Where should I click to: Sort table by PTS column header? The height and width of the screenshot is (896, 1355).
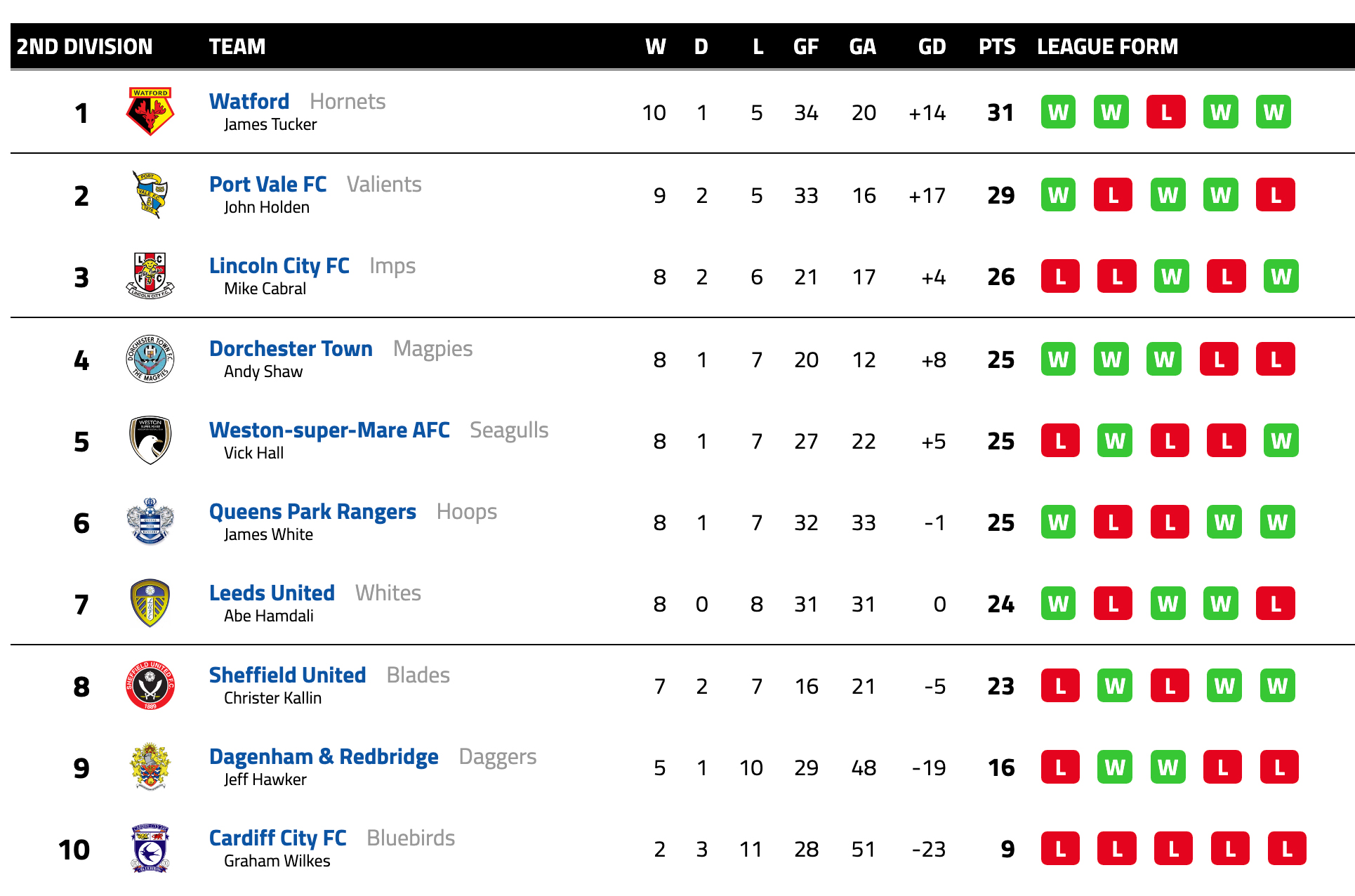[x=997, y=46]
